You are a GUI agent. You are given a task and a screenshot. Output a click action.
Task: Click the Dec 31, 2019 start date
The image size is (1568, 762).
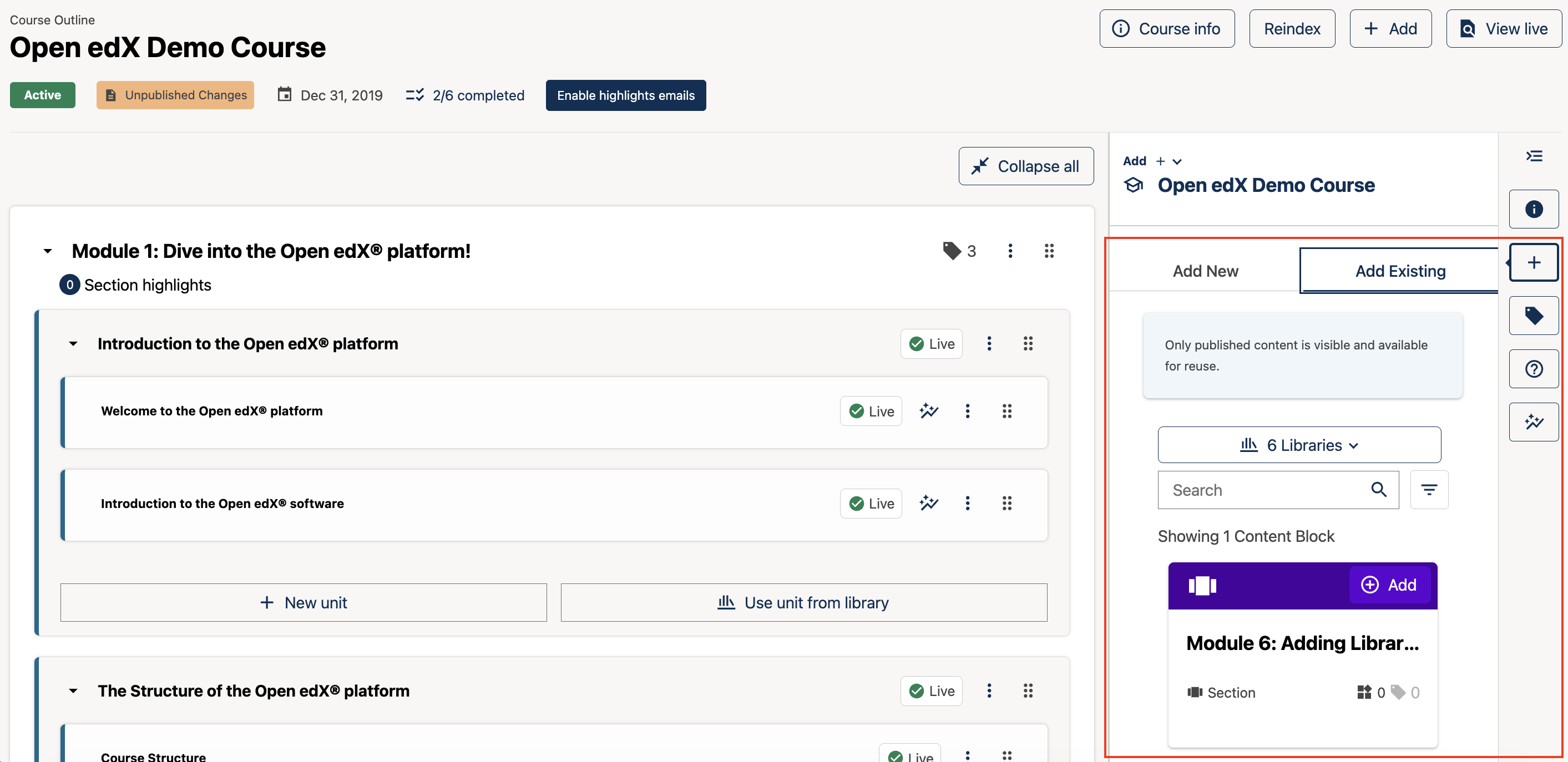pyautogui.click(x=341, y=95)
